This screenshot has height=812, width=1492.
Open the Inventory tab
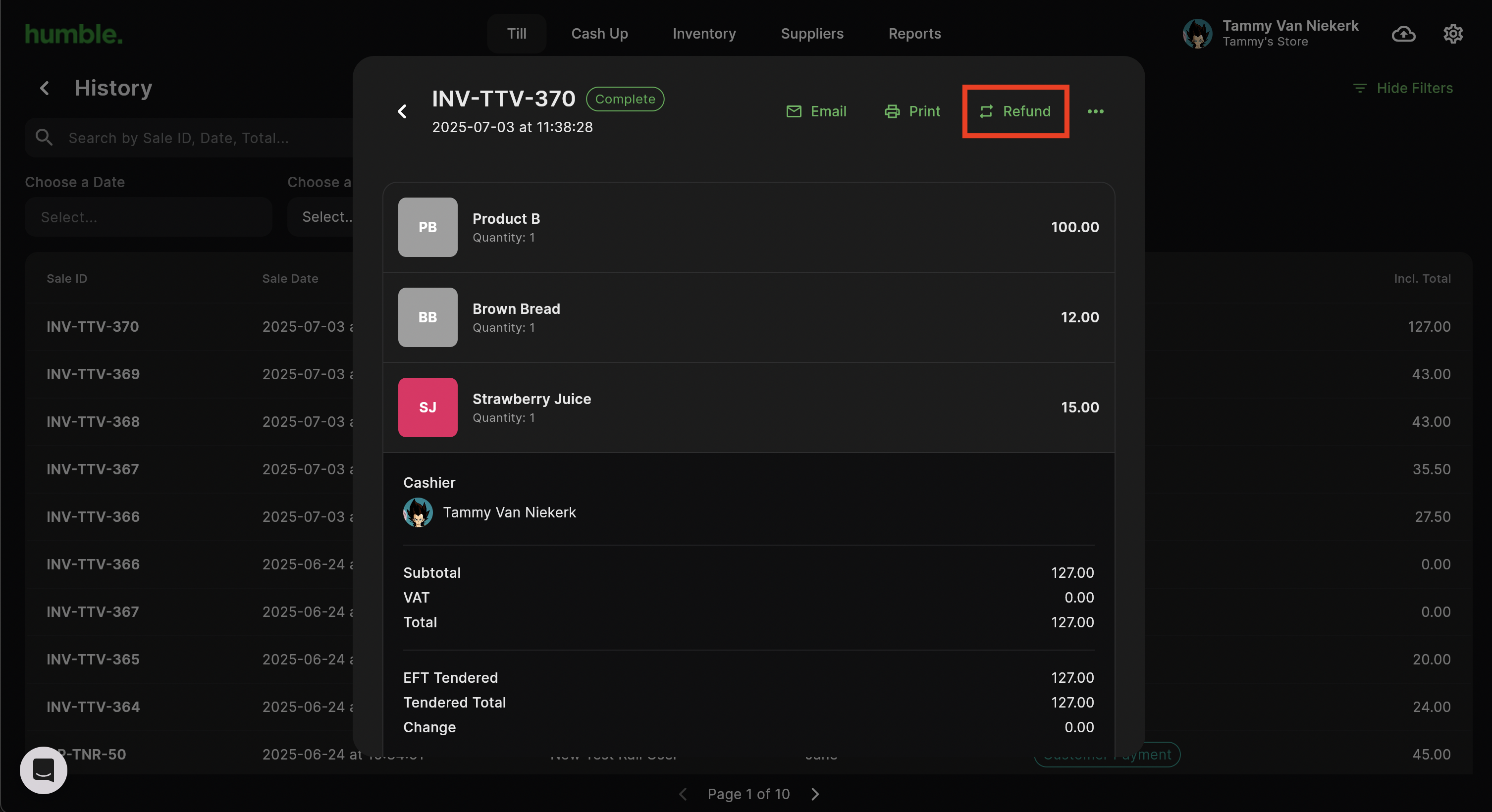(x=704, y=34)
